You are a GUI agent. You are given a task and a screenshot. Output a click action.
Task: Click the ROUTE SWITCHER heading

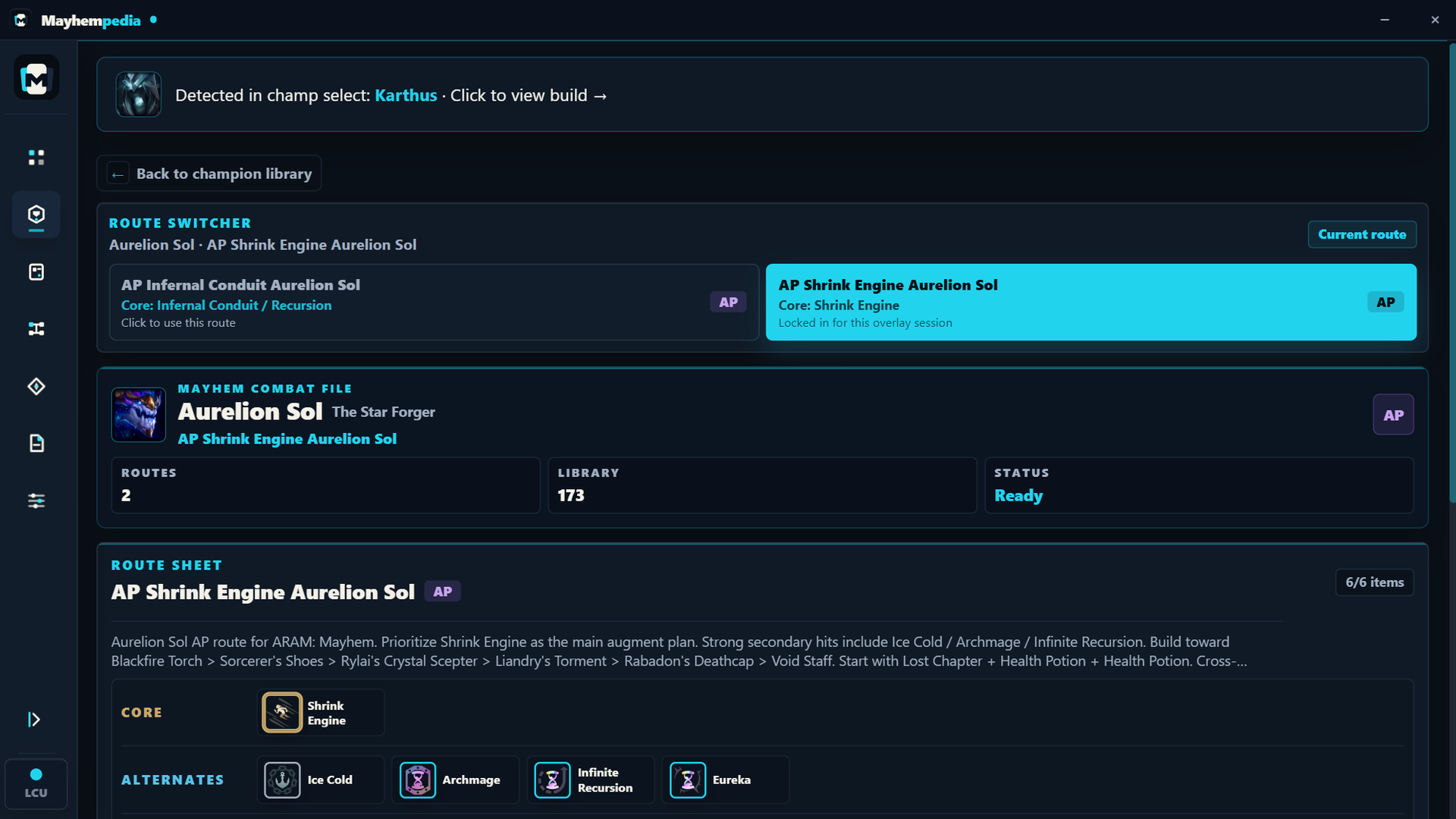(180, 223)
